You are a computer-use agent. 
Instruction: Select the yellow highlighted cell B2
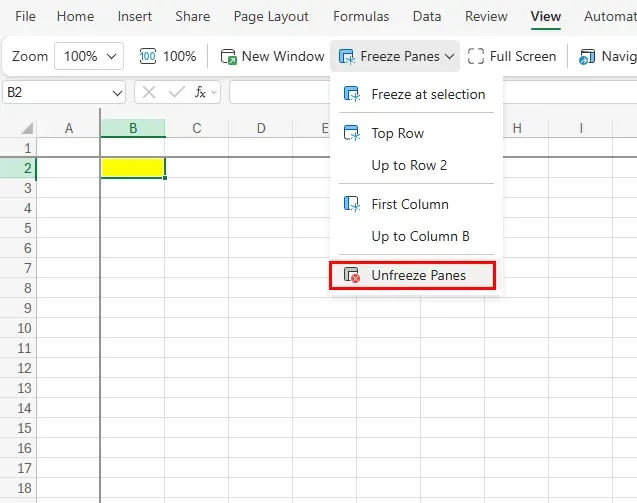(x=133, y=168)
